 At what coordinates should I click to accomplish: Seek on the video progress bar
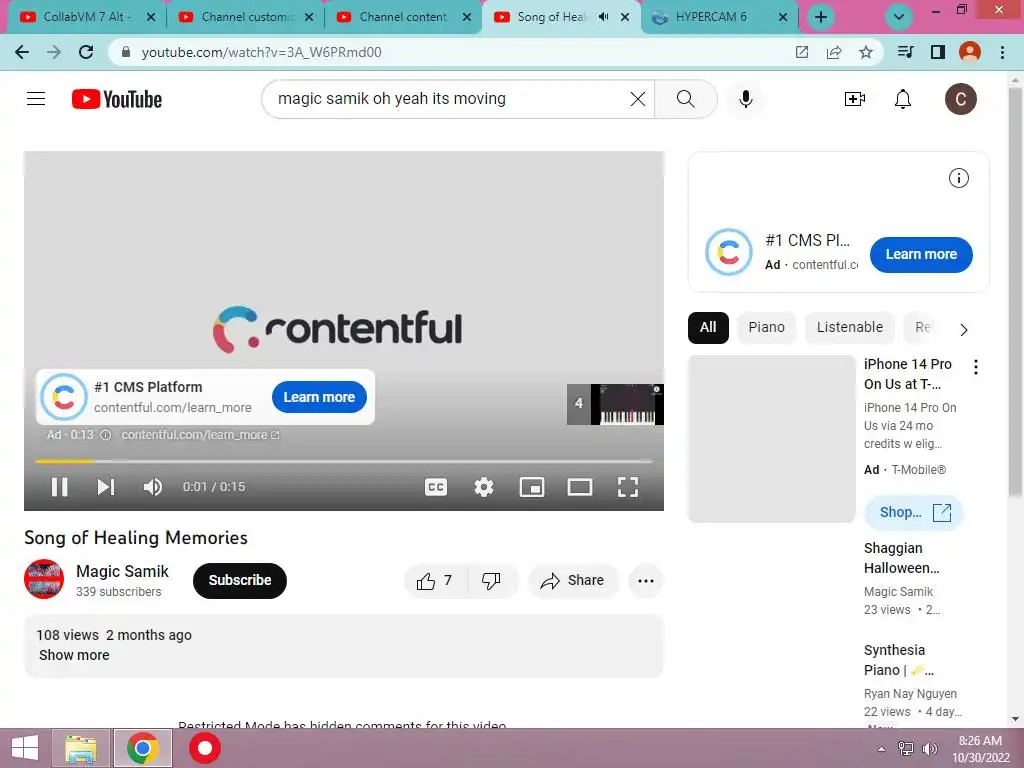[x=344, y=461]
